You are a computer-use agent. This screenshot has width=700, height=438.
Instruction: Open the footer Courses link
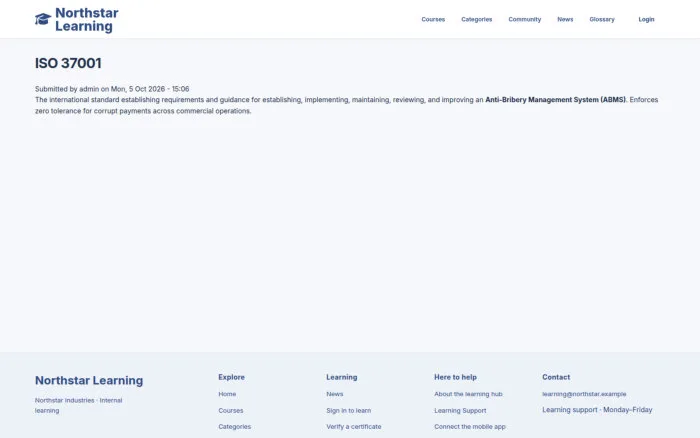[231, 410]
